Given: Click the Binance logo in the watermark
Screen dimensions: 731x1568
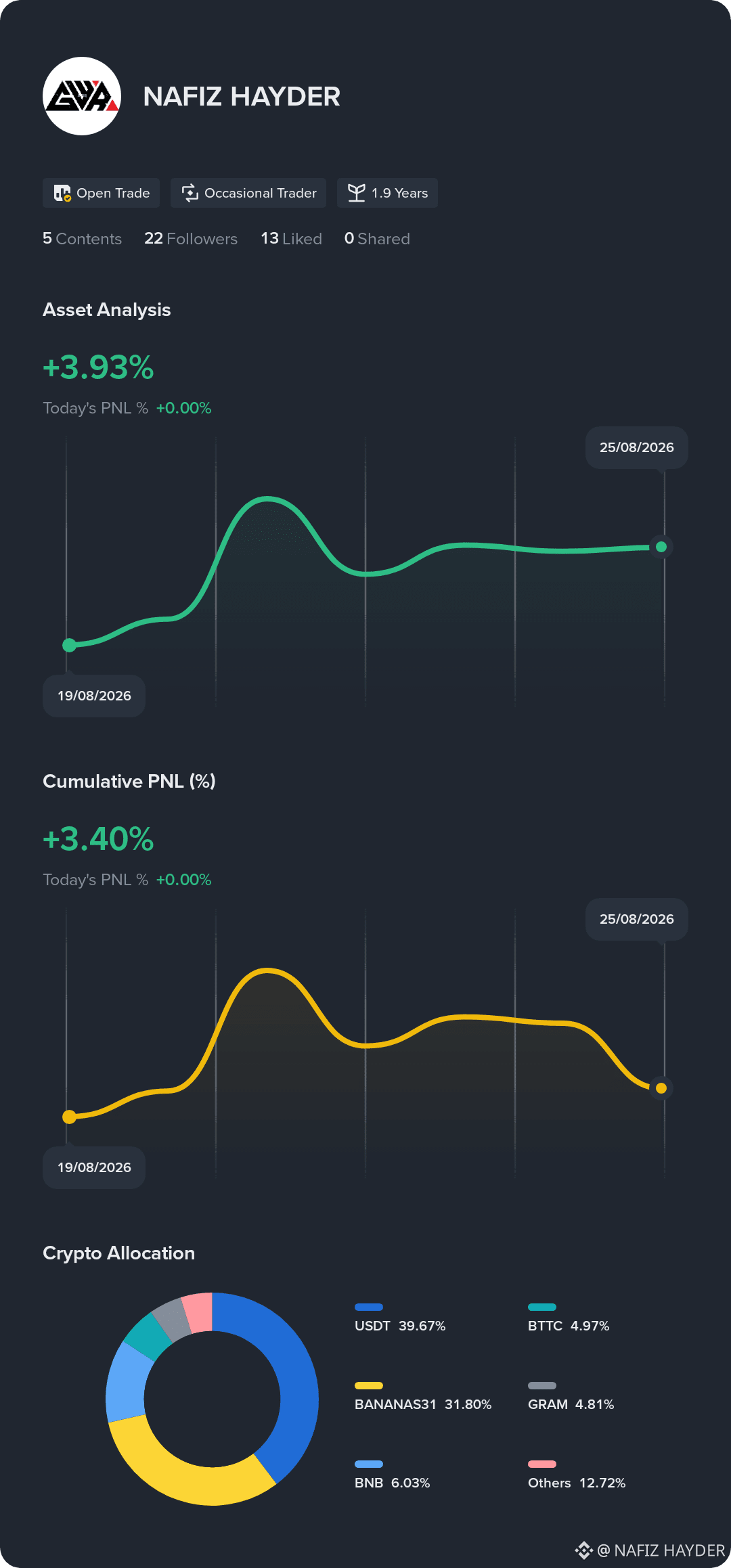Looking at the screenshot, I should tap(583, 1550).
